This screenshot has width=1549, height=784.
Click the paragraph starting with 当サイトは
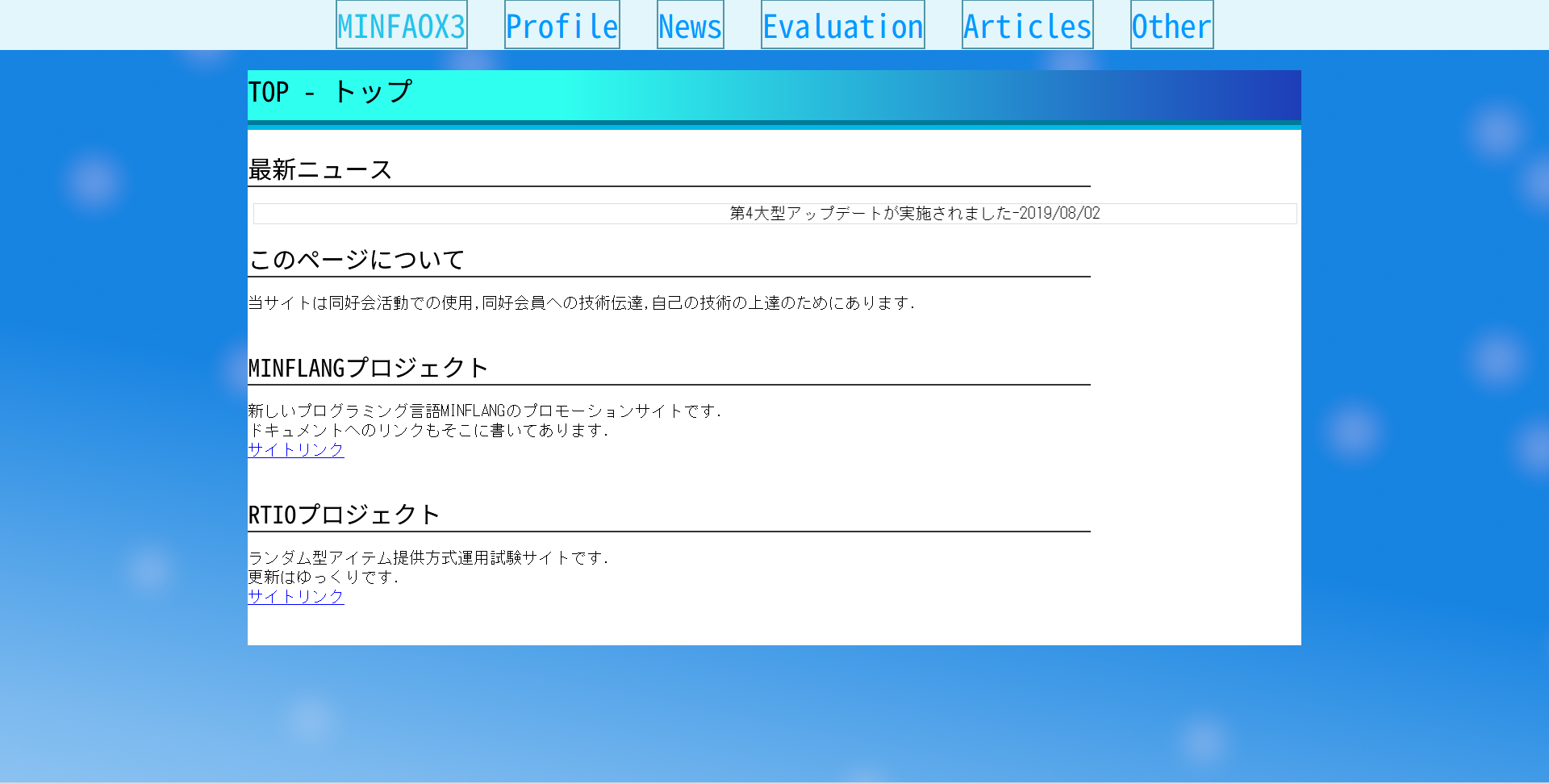pos(581,303)
